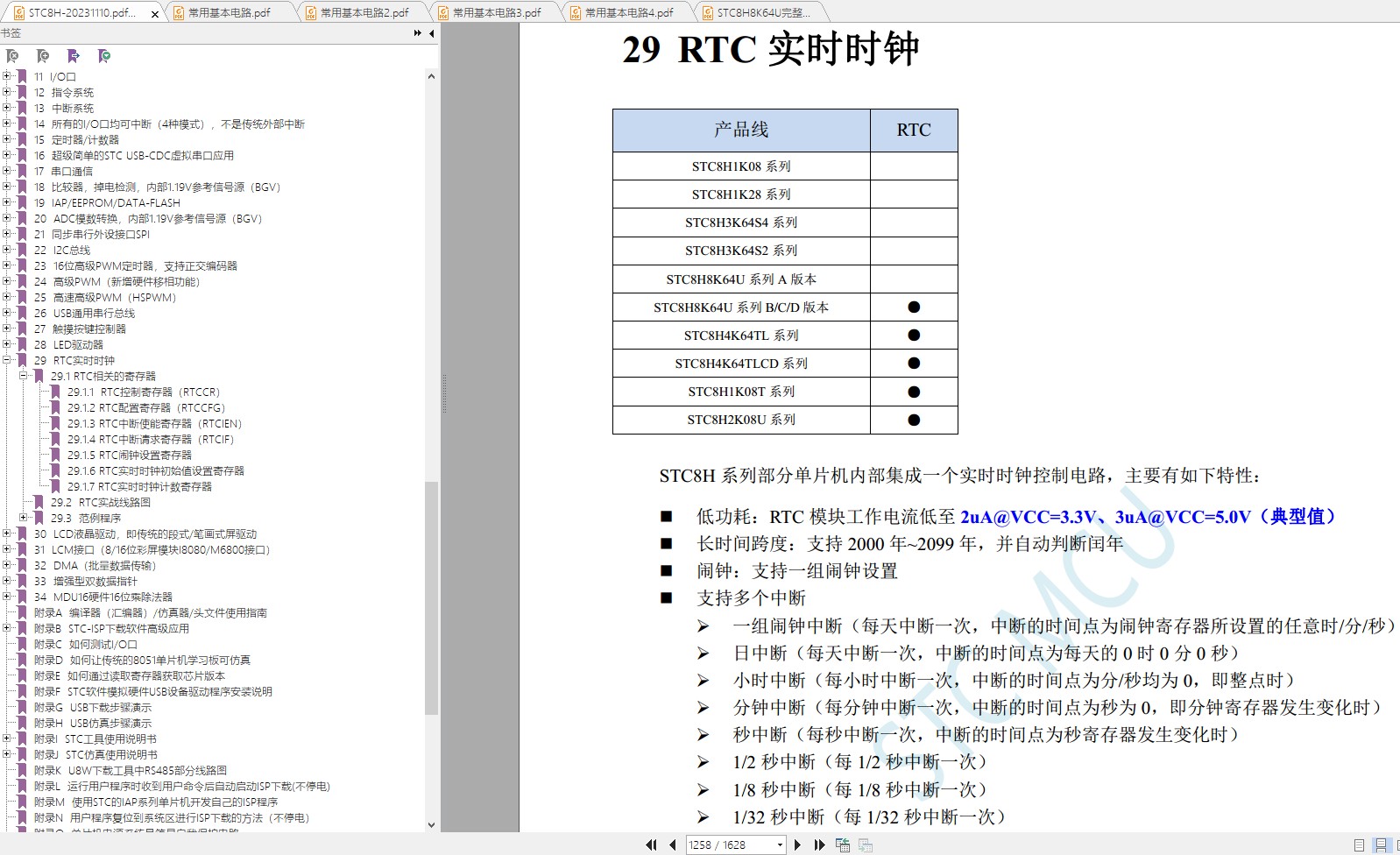1400x855 pixels.
Task: Select bookmark 17 串口通信
Action: point(63,171)
